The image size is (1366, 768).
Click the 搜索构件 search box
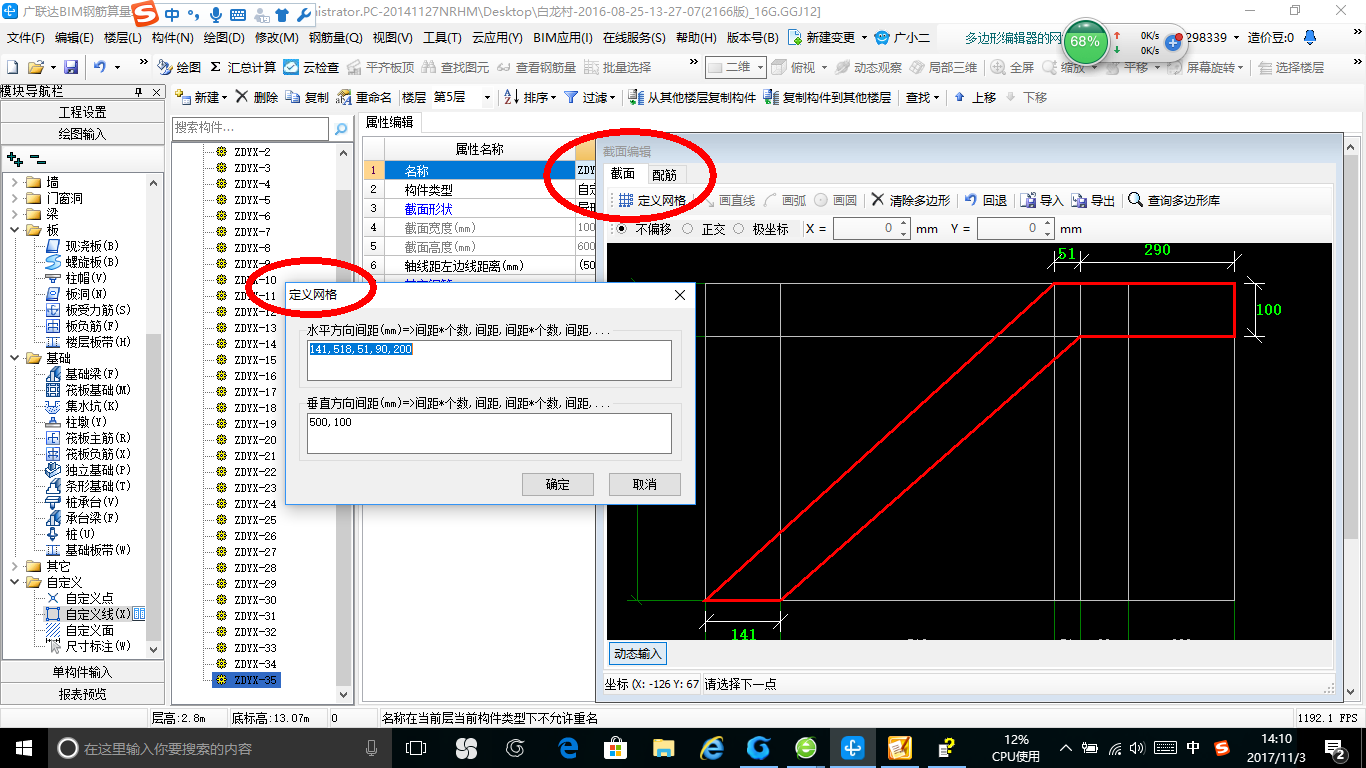pos(251,128)
